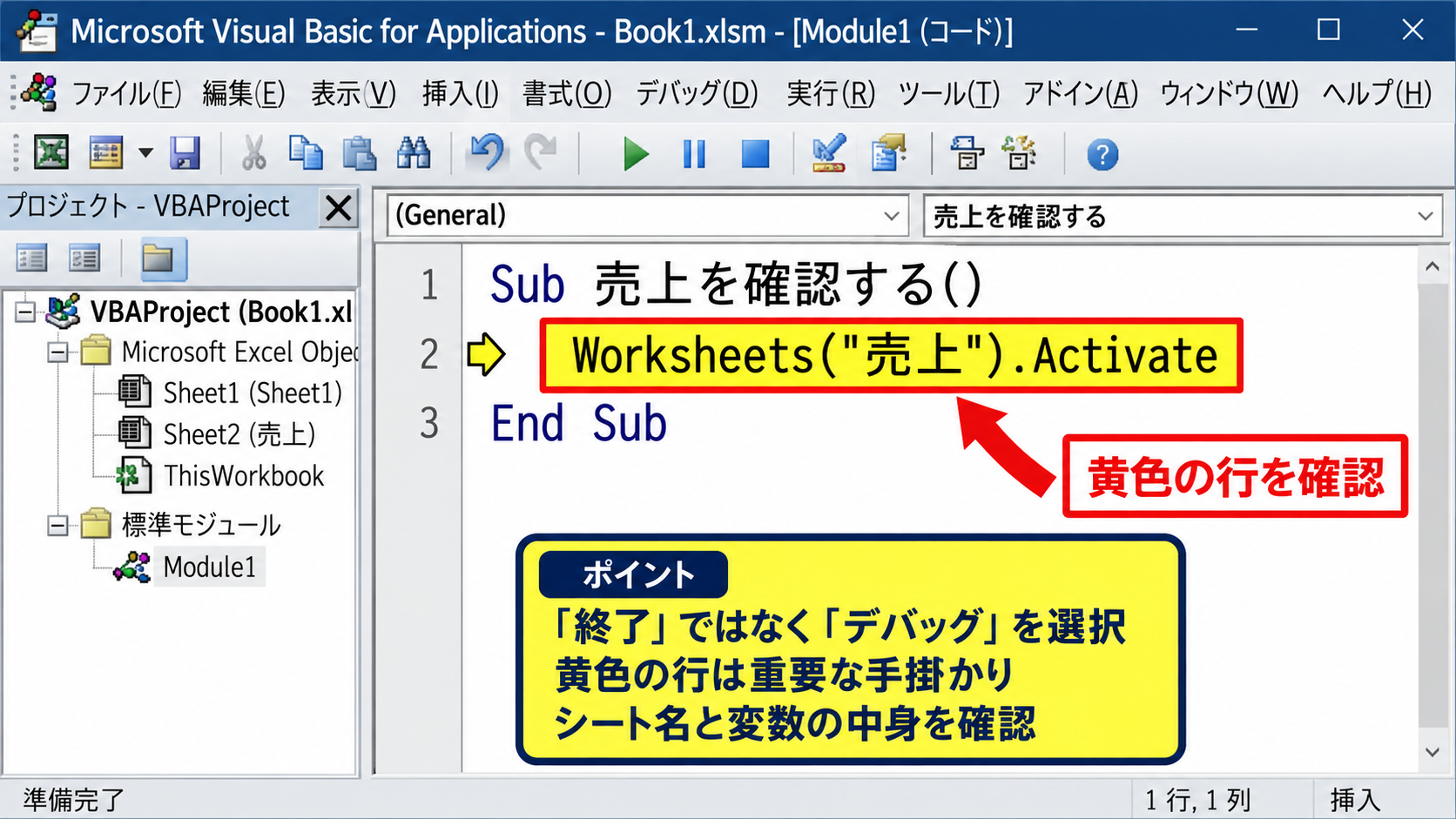
Task: Collapse the VBAProject (Book1.xlsm) tree node
Action: (25, 312)
